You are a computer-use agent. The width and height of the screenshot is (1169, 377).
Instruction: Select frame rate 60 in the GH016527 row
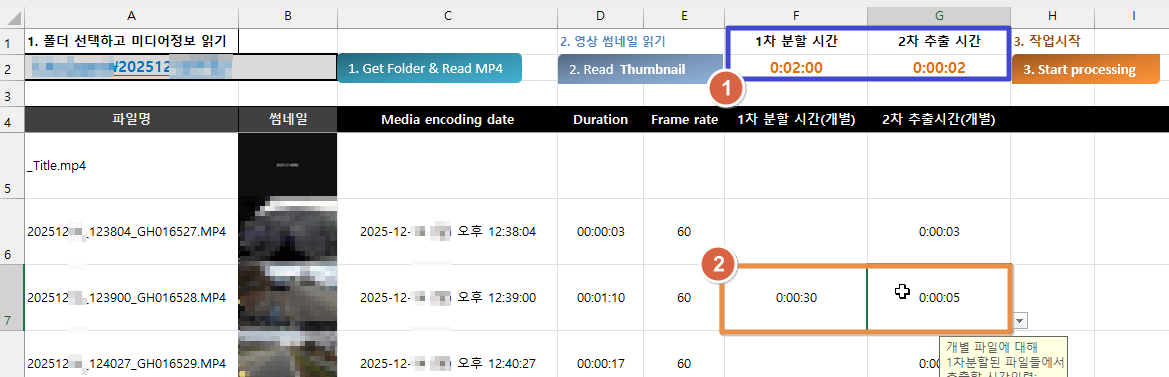684,232
